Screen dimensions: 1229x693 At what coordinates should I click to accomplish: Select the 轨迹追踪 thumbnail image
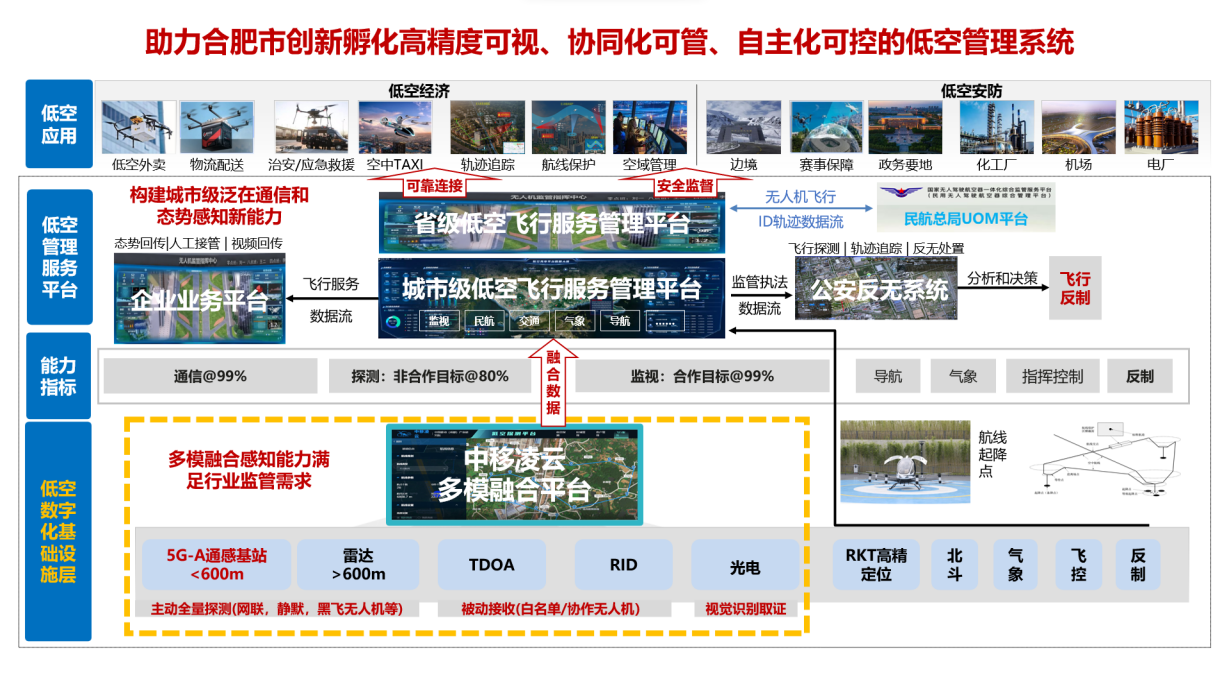[487, 127]
